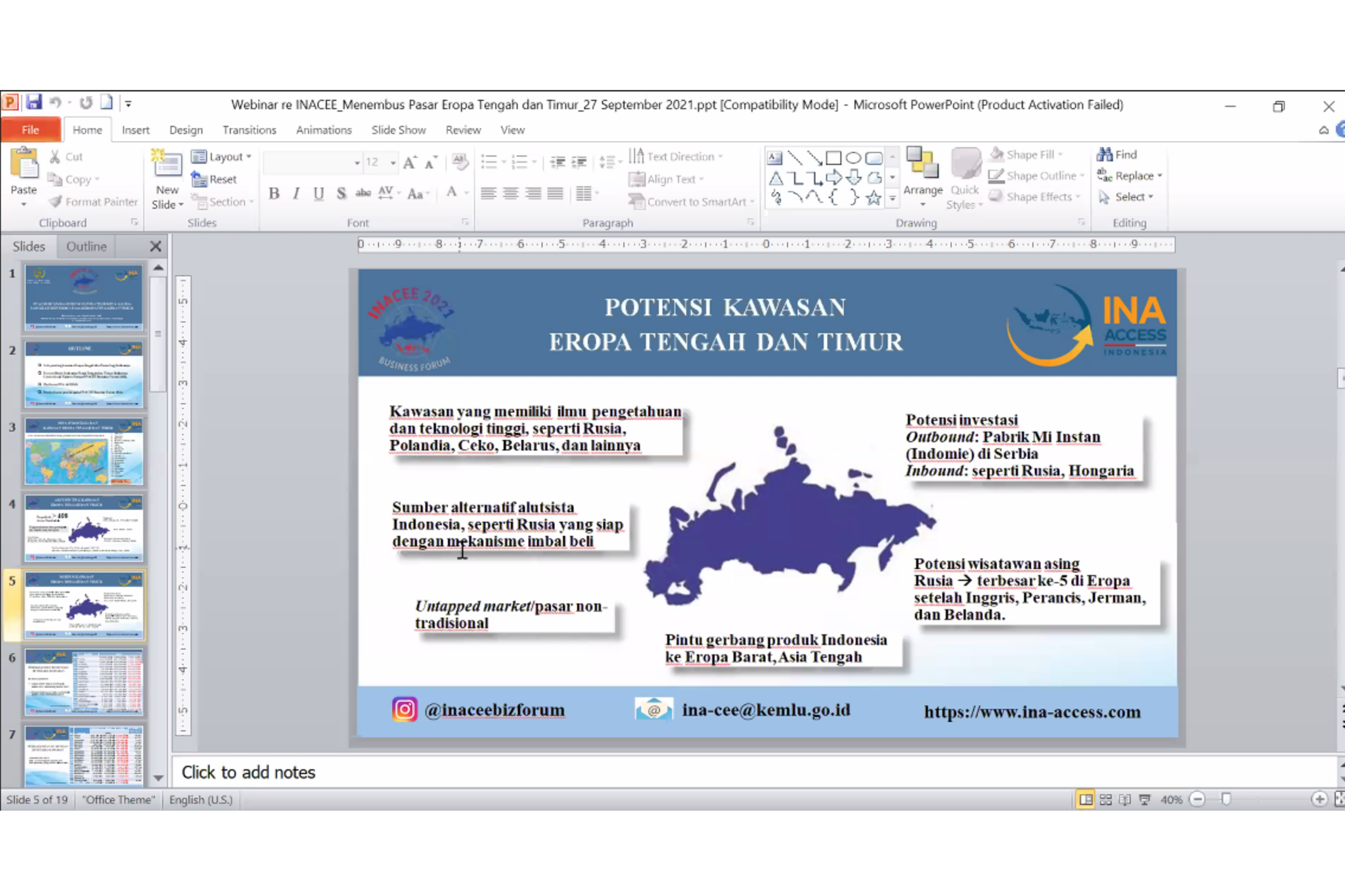Click the zoom slider handle
The width and height of the screenshot is (1345, 896).
(x=1225, y=799)
